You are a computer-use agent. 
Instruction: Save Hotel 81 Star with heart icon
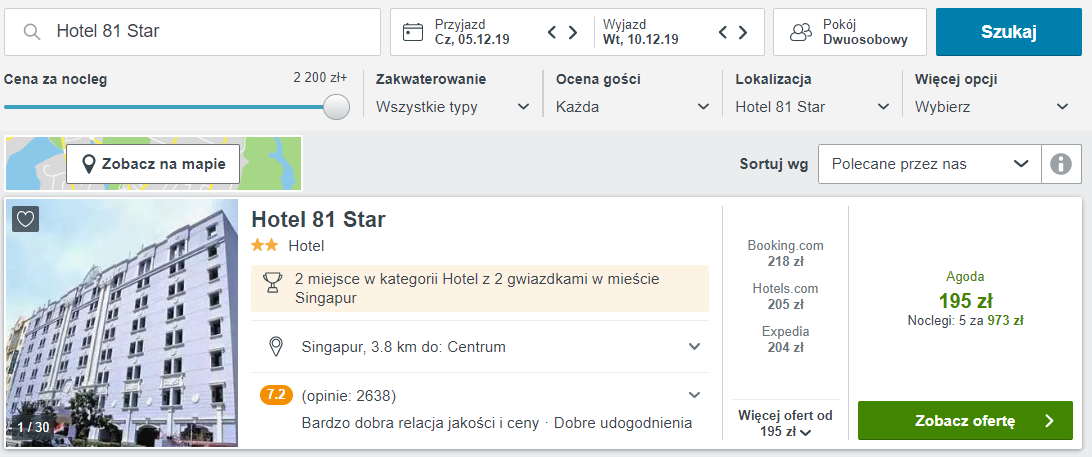(x=26, y=219)
